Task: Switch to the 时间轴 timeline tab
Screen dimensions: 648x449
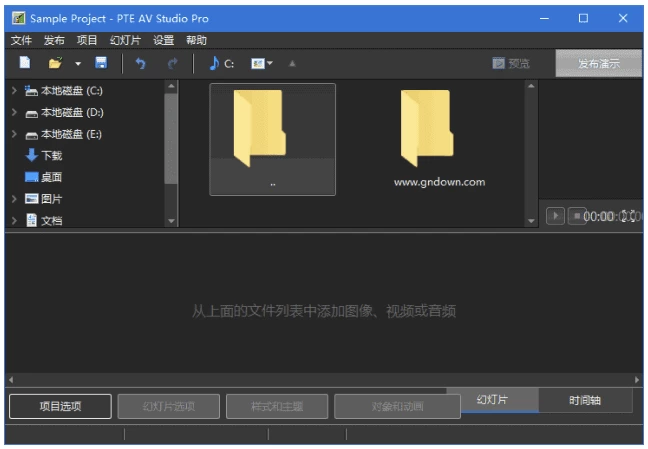Action: pyautogui.click(x=585, y=400)
